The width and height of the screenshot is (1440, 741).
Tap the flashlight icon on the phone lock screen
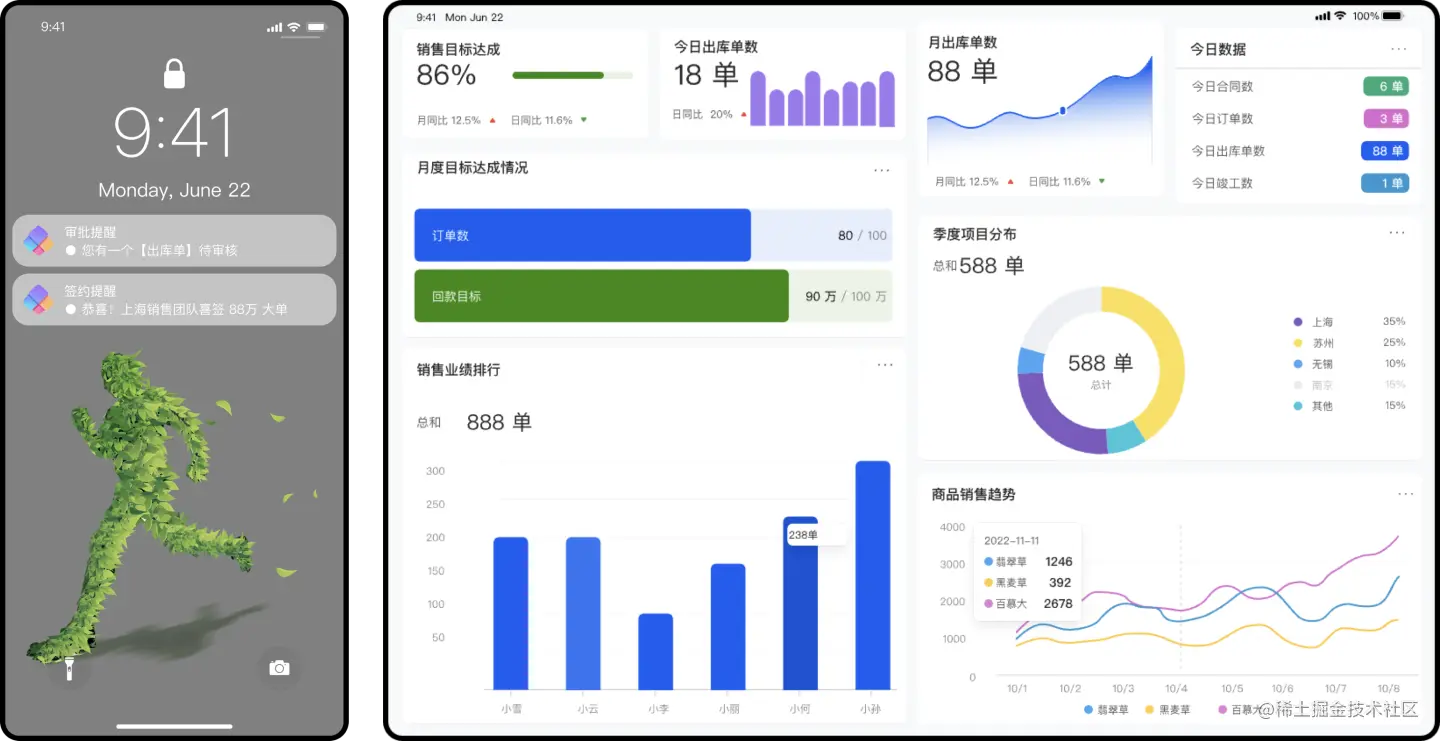(x=69, y=668)
